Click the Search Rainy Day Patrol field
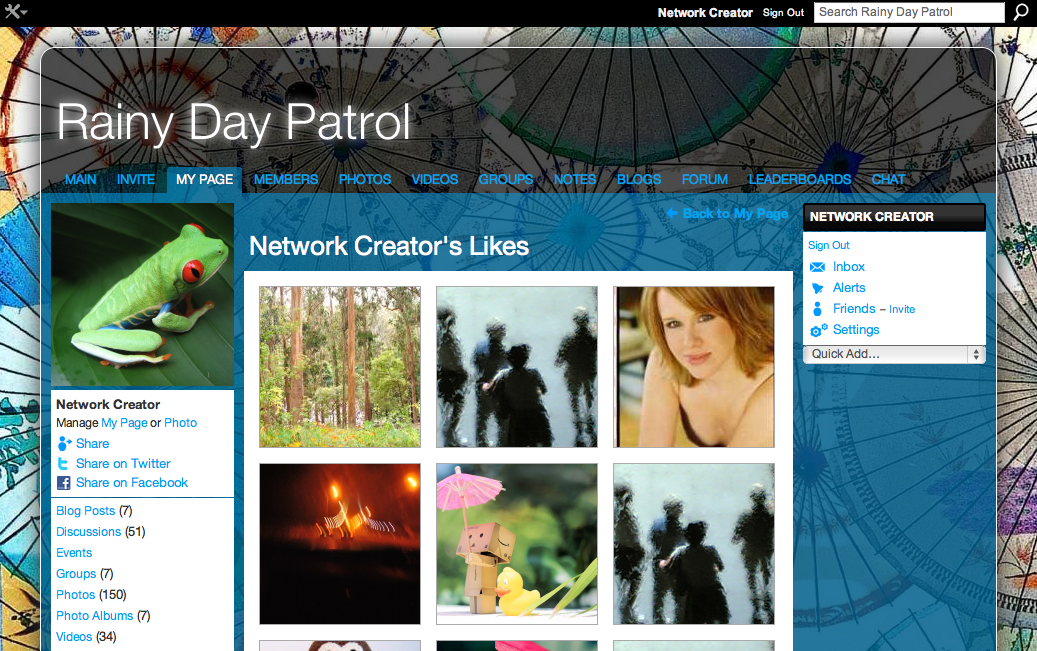This screenshot has height=651, width=1037. point(909,12)
